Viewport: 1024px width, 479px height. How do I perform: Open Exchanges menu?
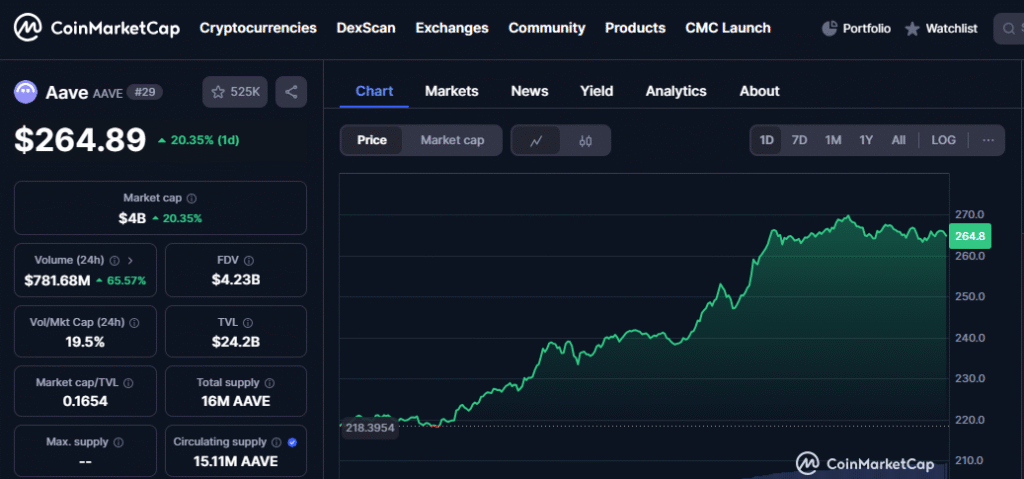[452, 28]
